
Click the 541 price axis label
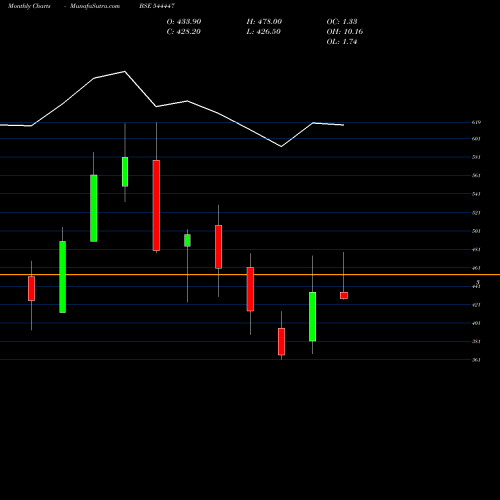coord(476,194)
